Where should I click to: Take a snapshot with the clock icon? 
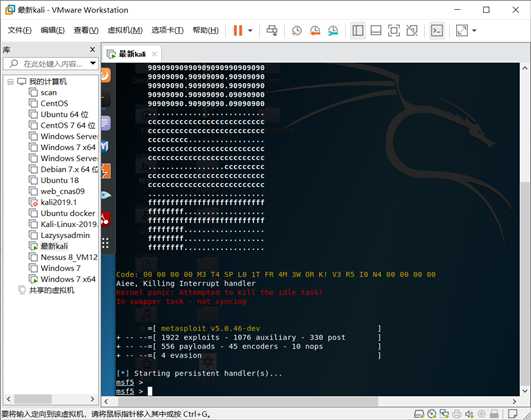tap(297, 30)
